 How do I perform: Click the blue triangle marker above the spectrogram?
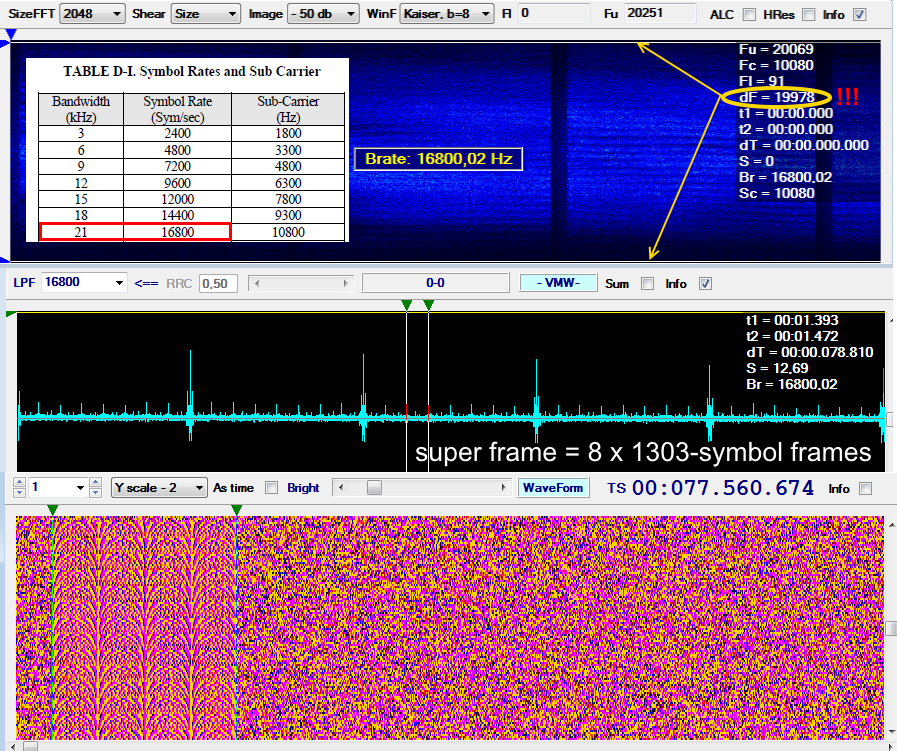pyautogui.click(x=10, y=34)
